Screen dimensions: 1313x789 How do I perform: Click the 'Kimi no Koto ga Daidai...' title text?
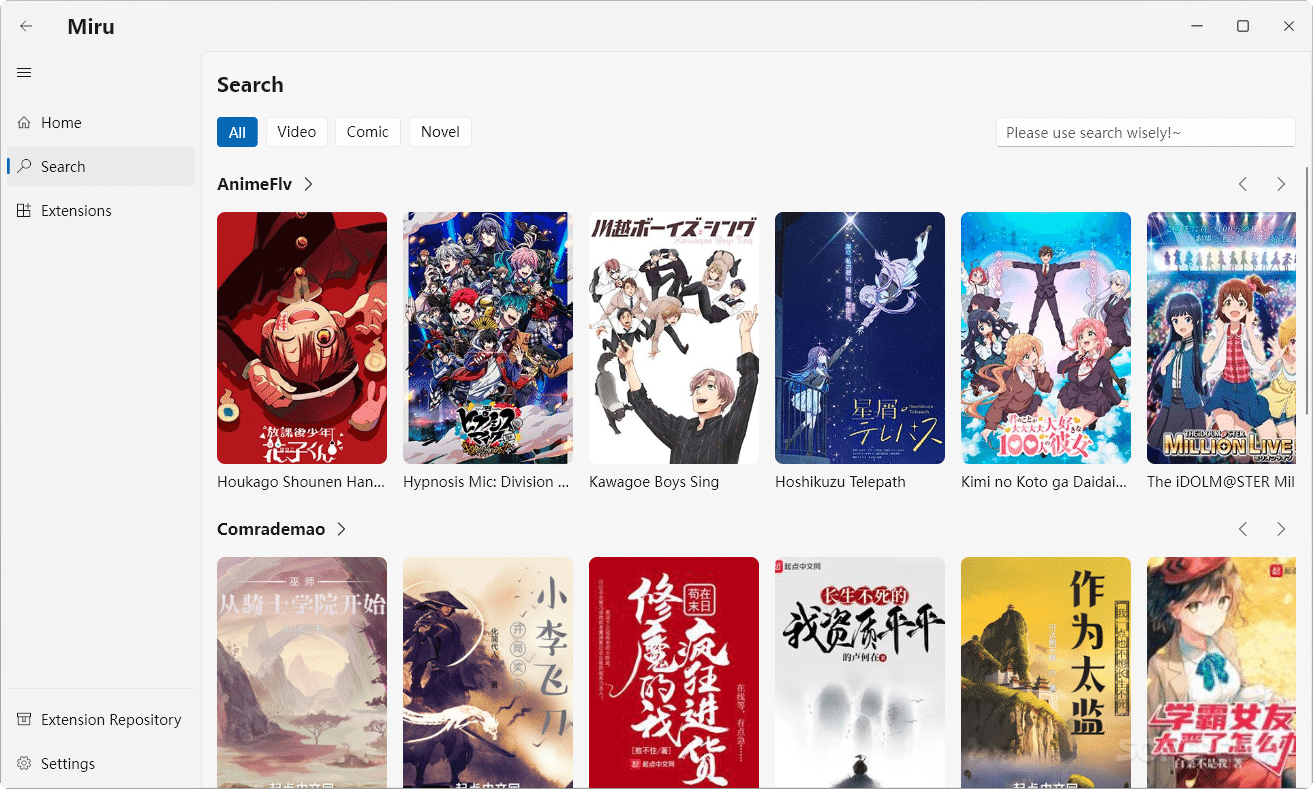(x=1044, y=482)
